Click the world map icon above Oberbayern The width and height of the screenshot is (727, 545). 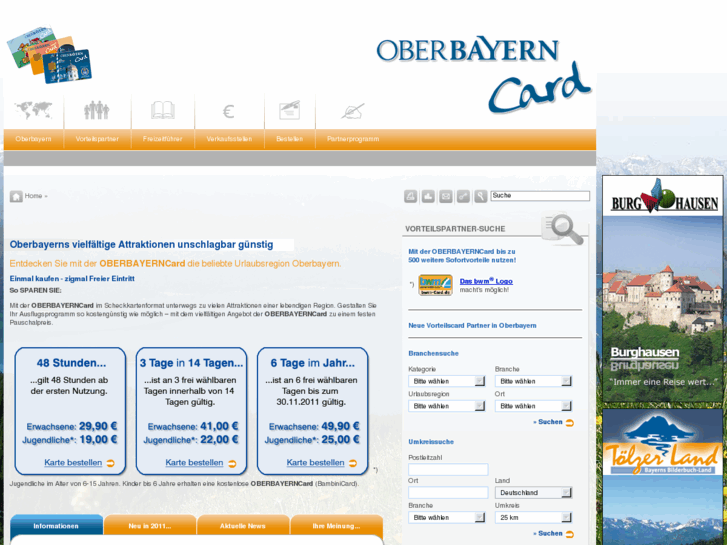33,110
